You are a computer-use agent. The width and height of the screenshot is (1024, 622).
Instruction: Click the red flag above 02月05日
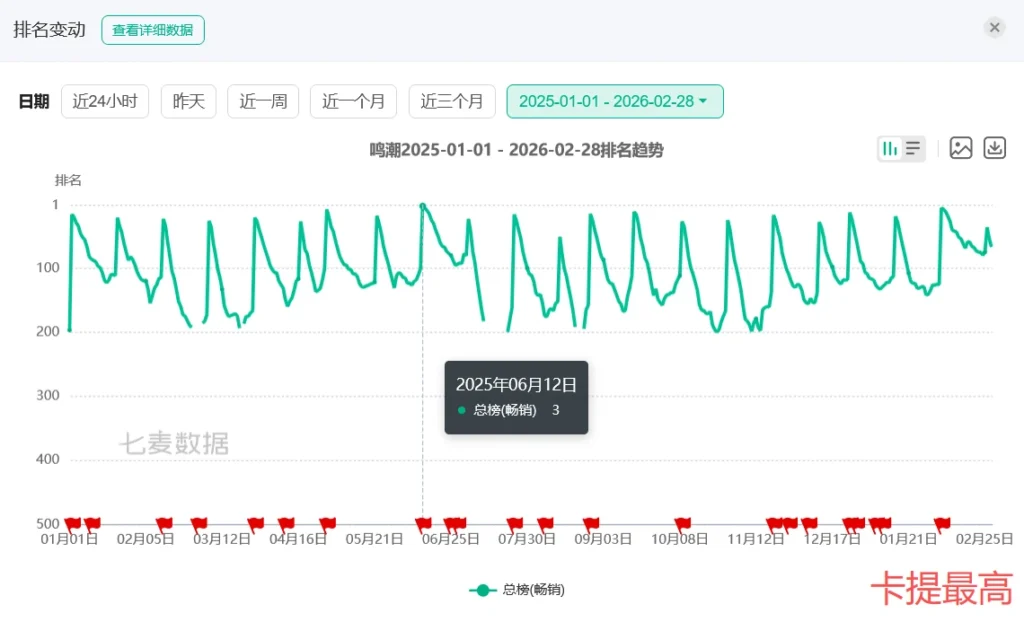coord(164,523)
